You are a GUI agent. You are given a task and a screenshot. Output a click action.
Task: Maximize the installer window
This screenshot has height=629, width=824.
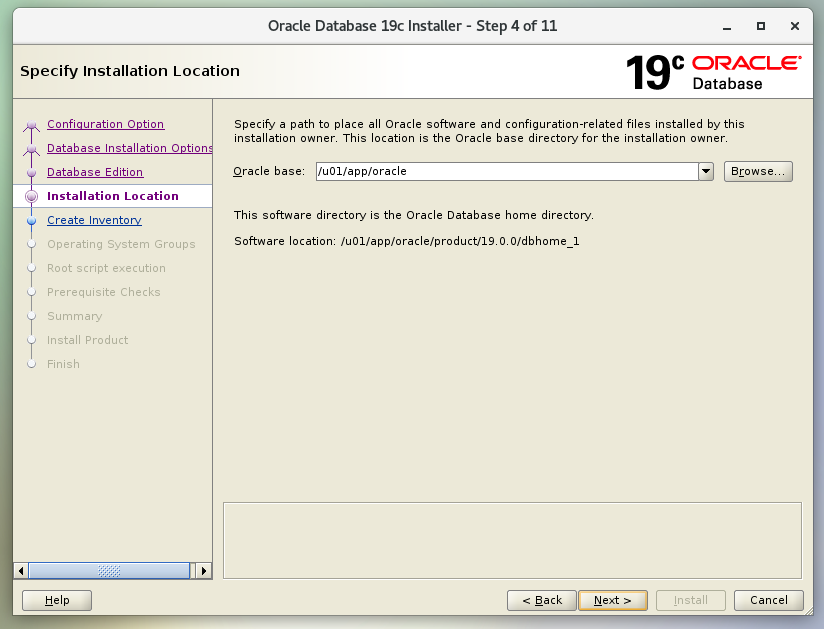(761, 26)
